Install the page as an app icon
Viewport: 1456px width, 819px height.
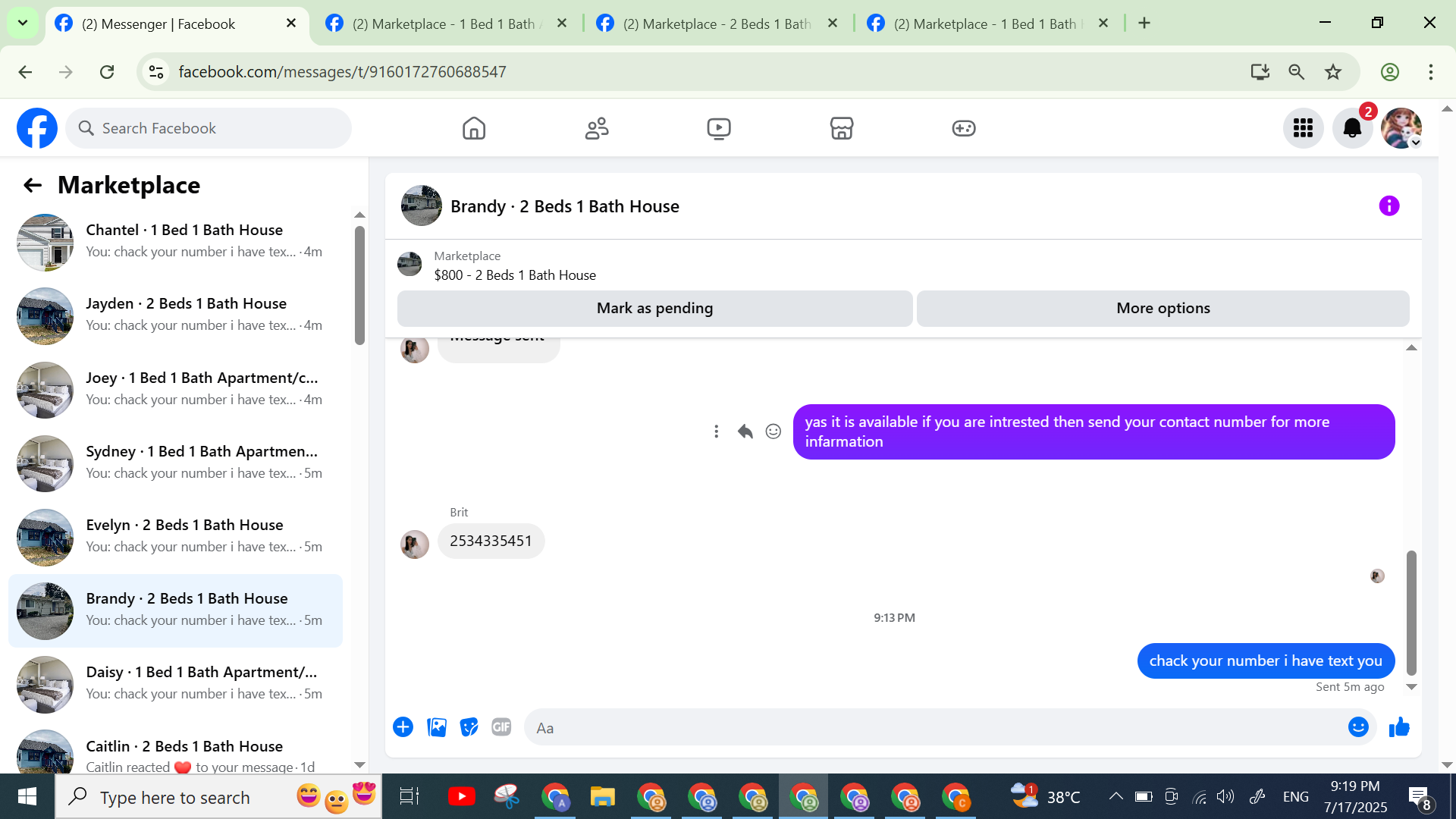click(1260, 72)
